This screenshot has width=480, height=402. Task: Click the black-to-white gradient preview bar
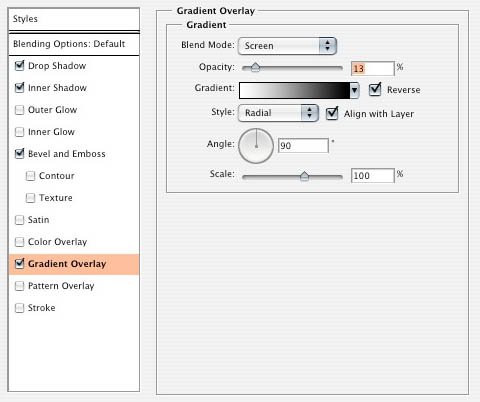[294, 90]
